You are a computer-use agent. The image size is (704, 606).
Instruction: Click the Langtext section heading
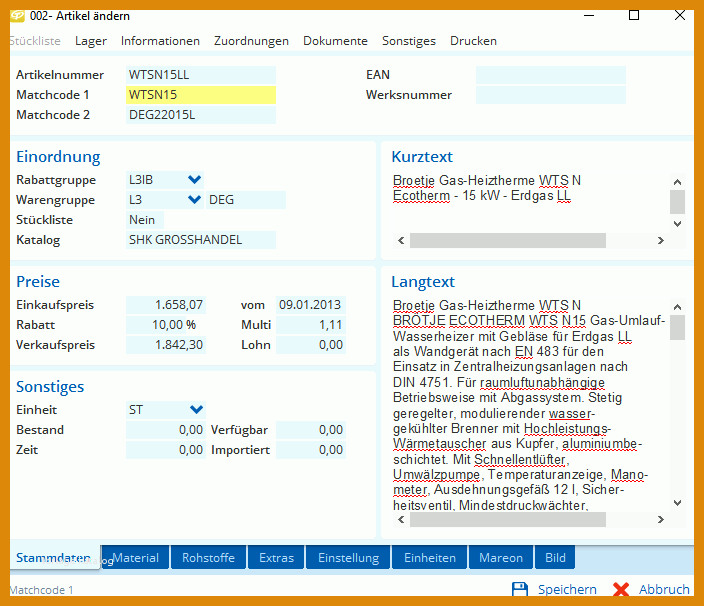pyautogui.click(x=423, y=281)
